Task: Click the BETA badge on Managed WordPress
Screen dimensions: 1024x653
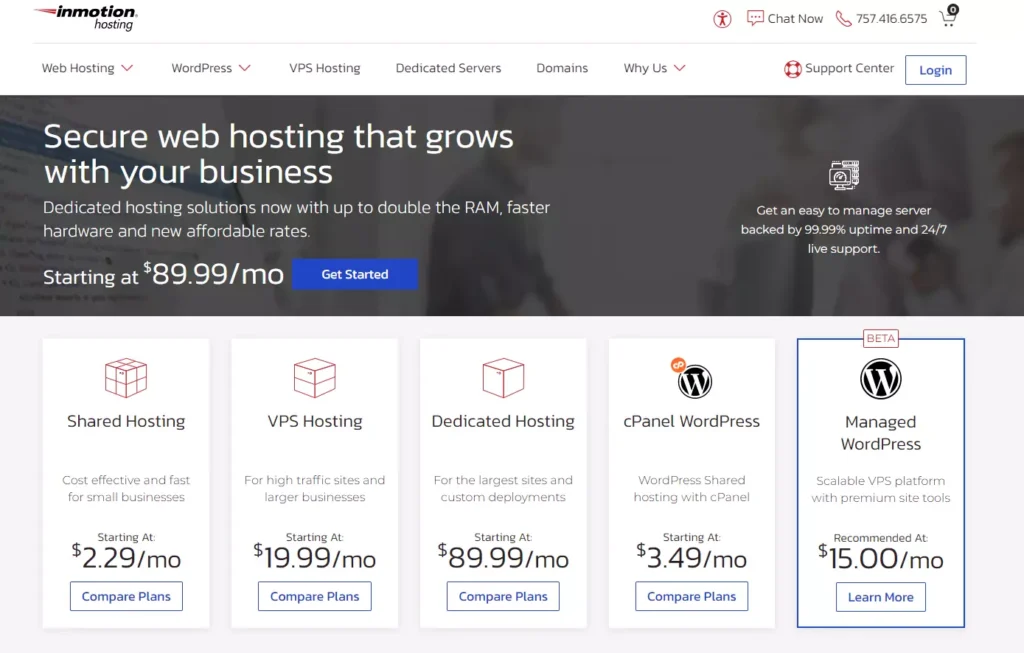Action: pos(880,338)
